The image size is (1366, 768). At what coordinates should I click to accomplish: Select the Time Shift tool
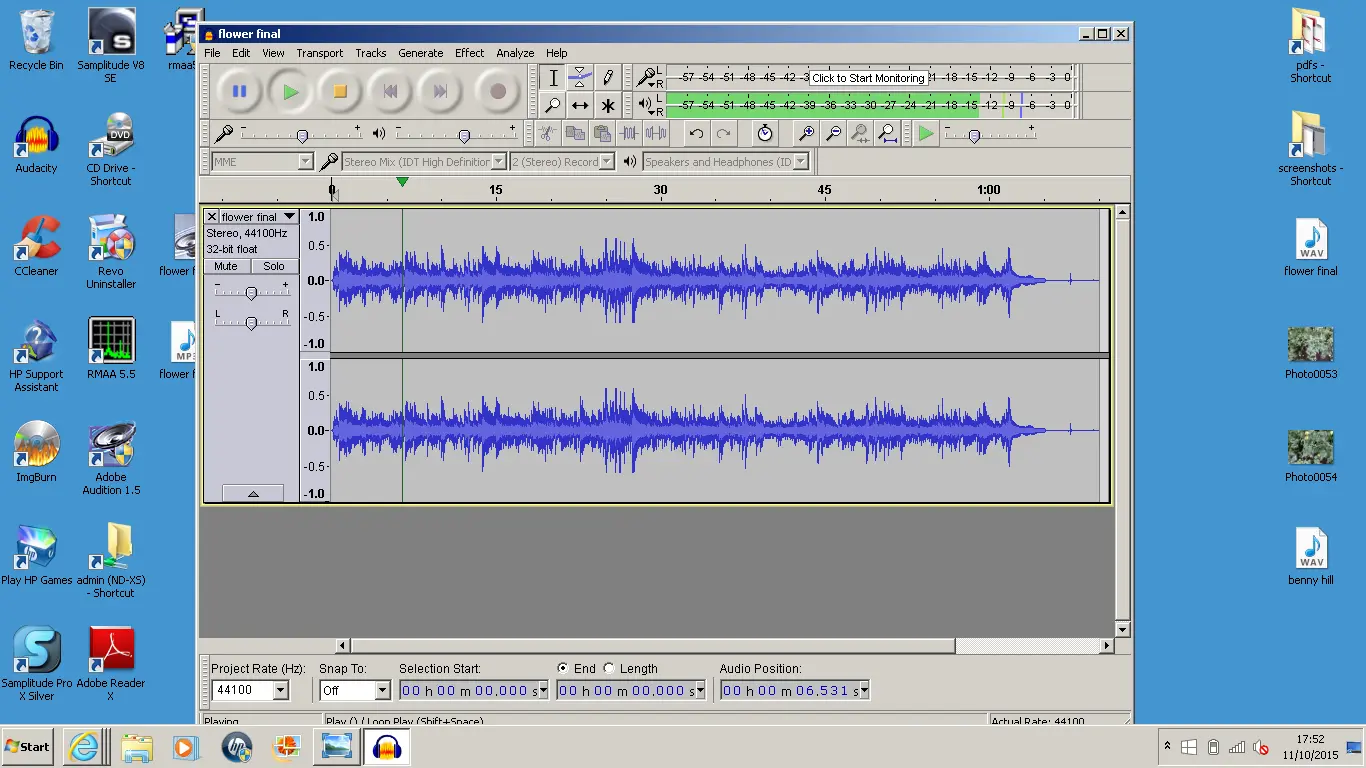coord(580,105)
